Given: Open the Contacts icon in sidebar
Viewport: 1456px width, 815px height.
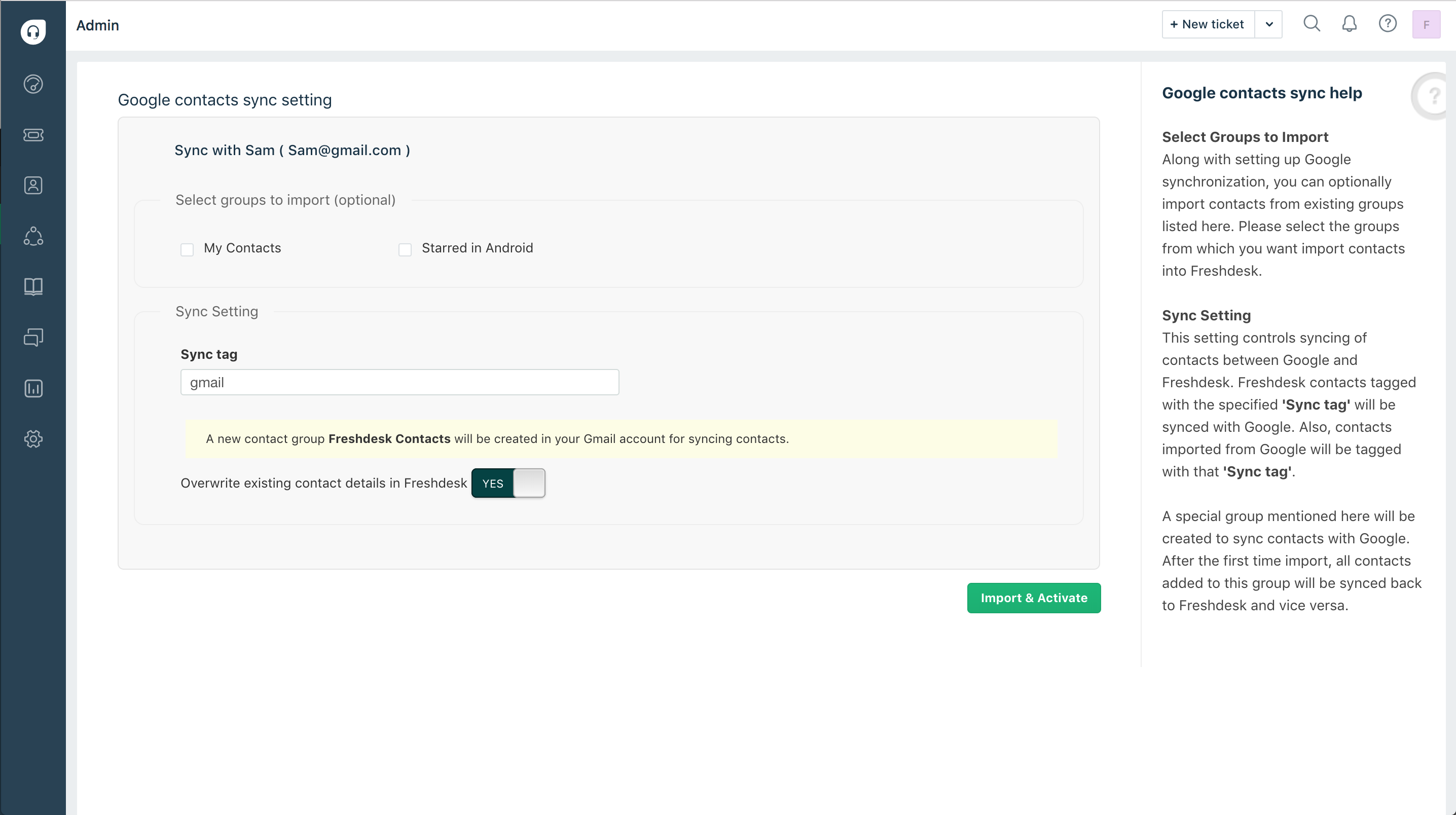Looking at the screenshot, I should click(33, 186).
